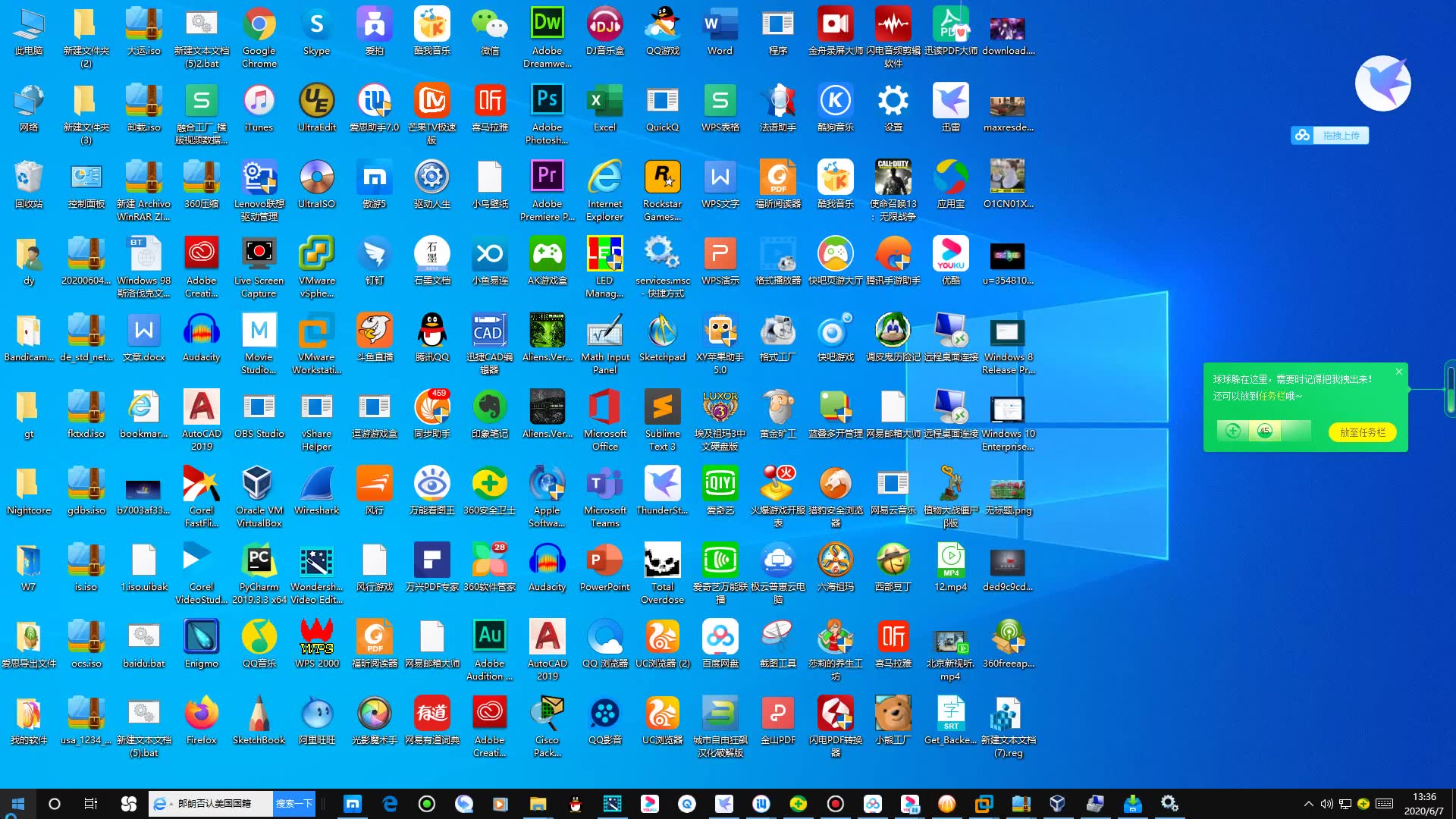Click taskbar search bar icon
This screenshot has width=1456, height=819.
54,803
